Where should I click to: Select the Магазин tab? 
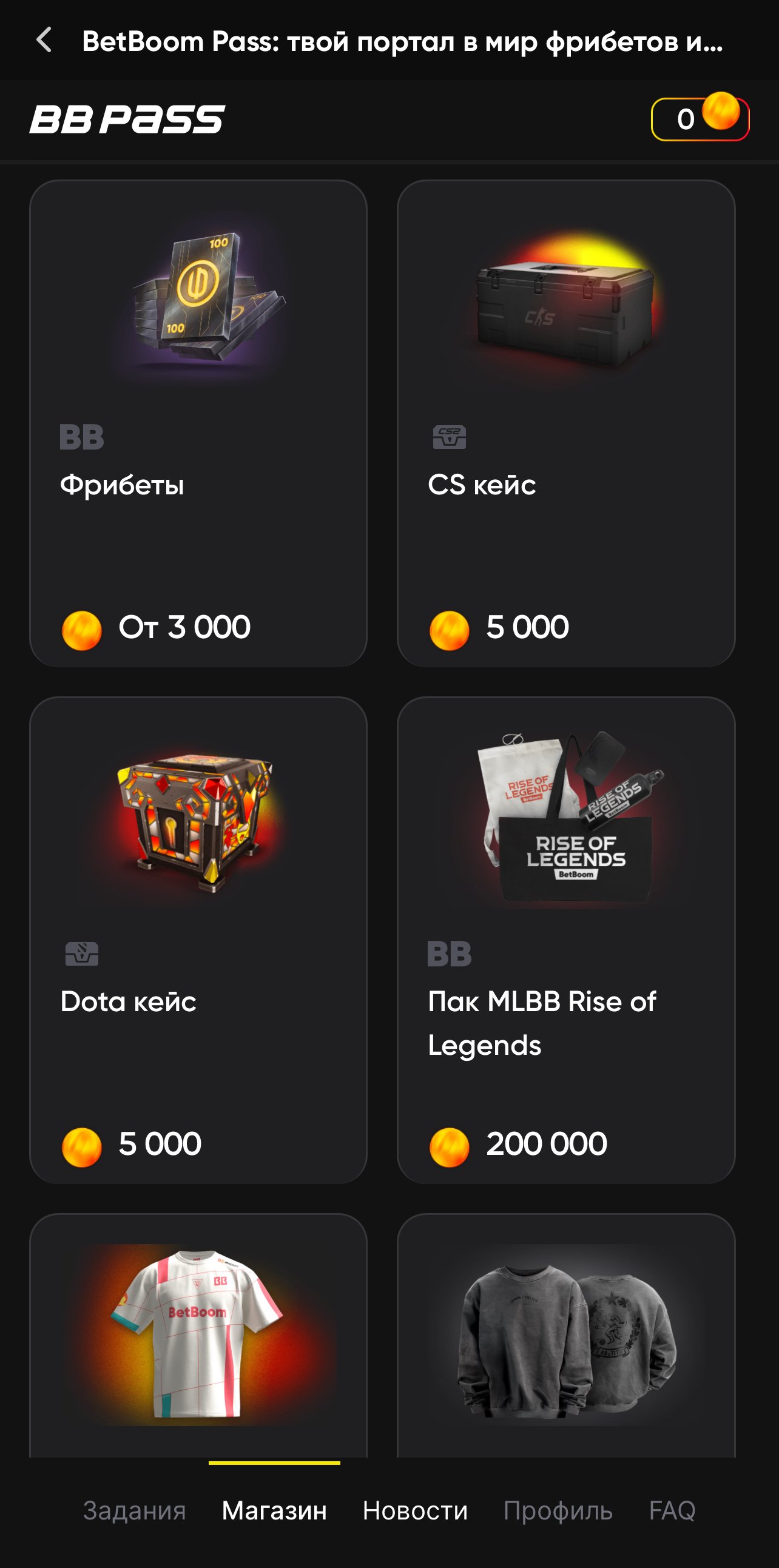[274, 1511]
